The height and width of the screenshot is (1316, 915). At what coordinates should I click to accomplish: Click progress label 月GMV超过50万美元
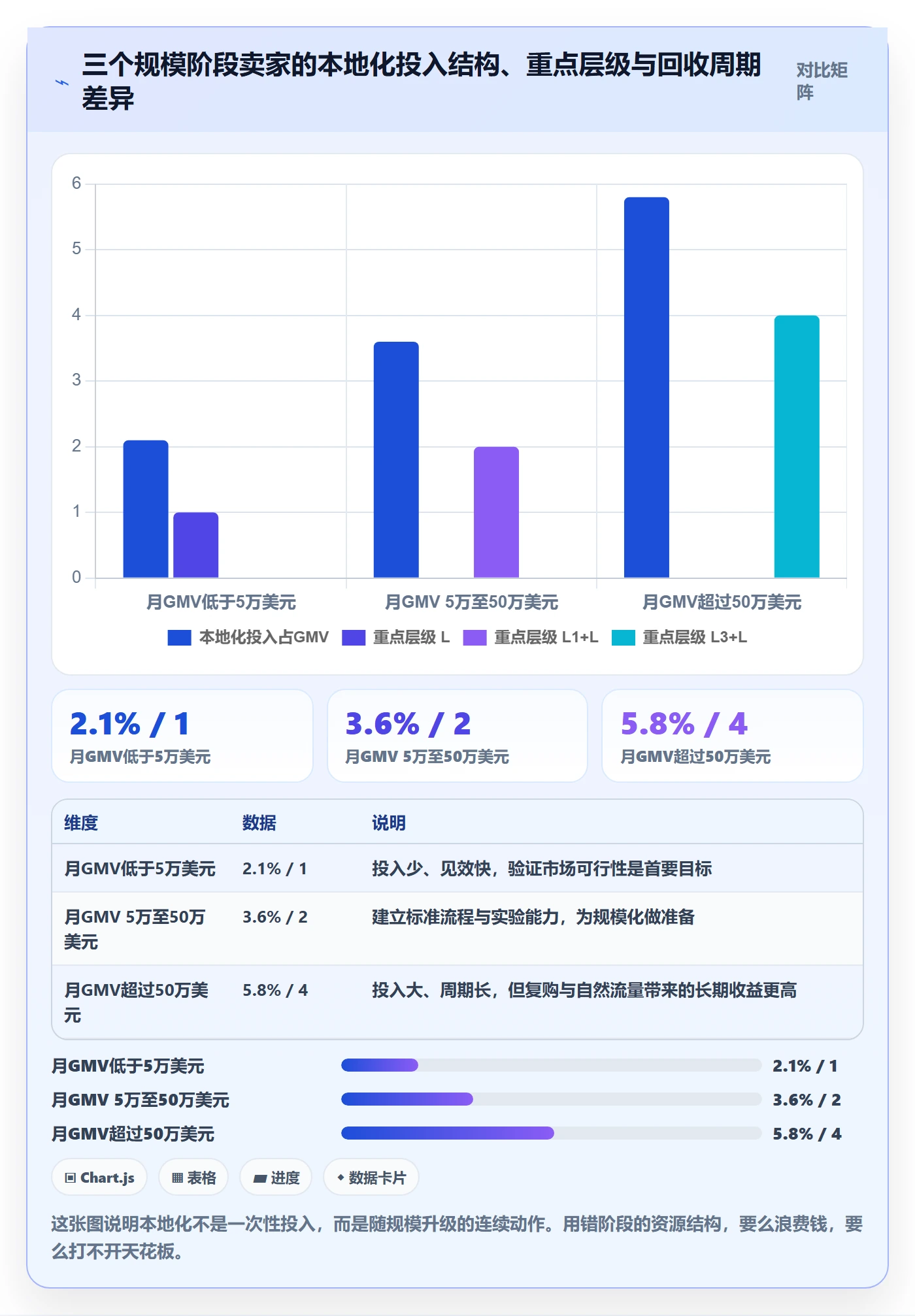coord(133,1134)
